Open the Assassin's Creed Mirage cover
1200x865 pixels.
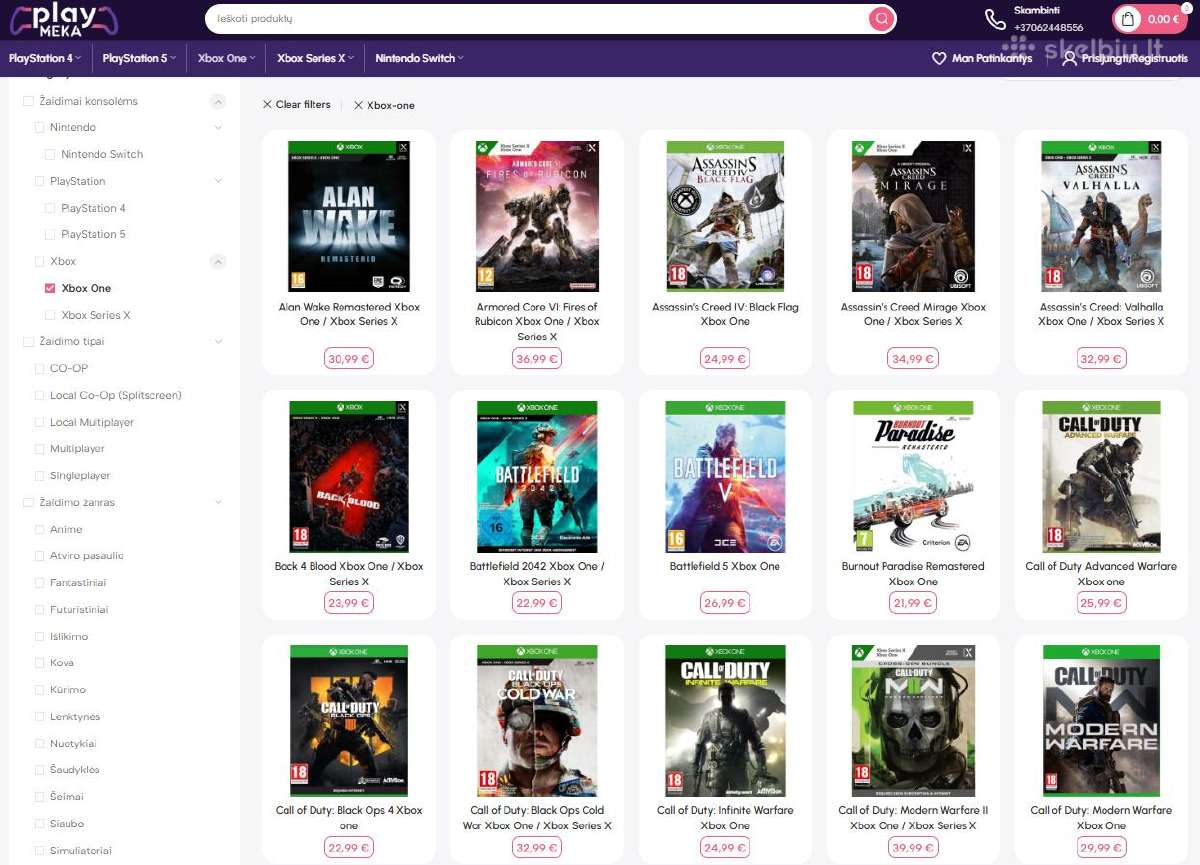point(913,216)
